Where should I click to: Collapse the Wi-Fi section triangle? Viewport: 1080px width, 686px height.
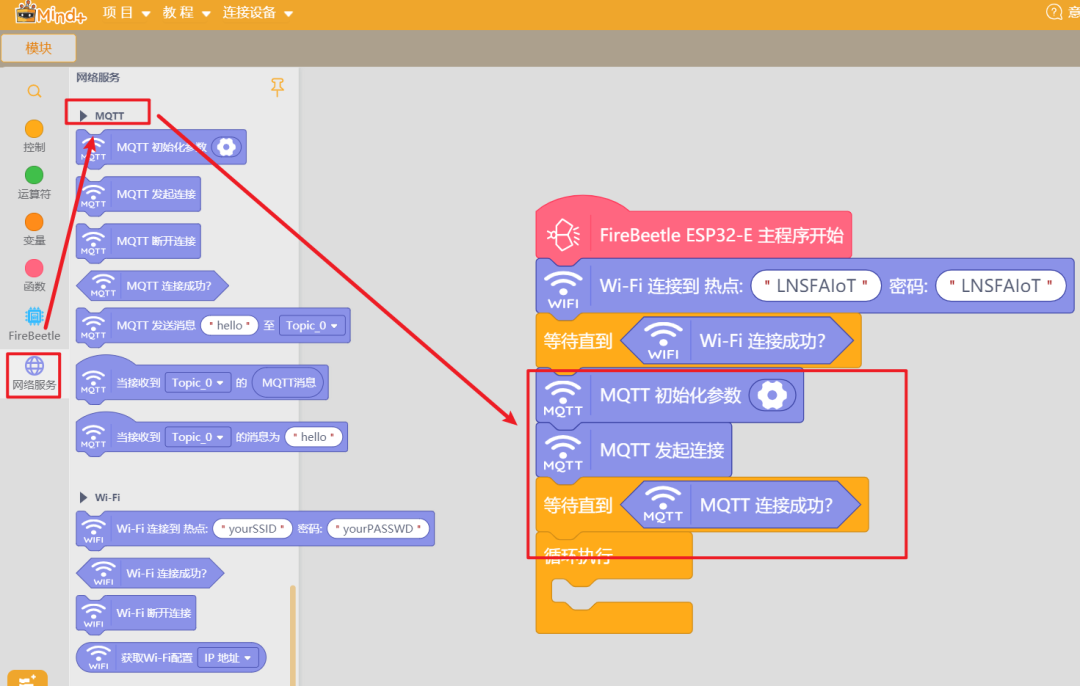click(x=83, y=497)
